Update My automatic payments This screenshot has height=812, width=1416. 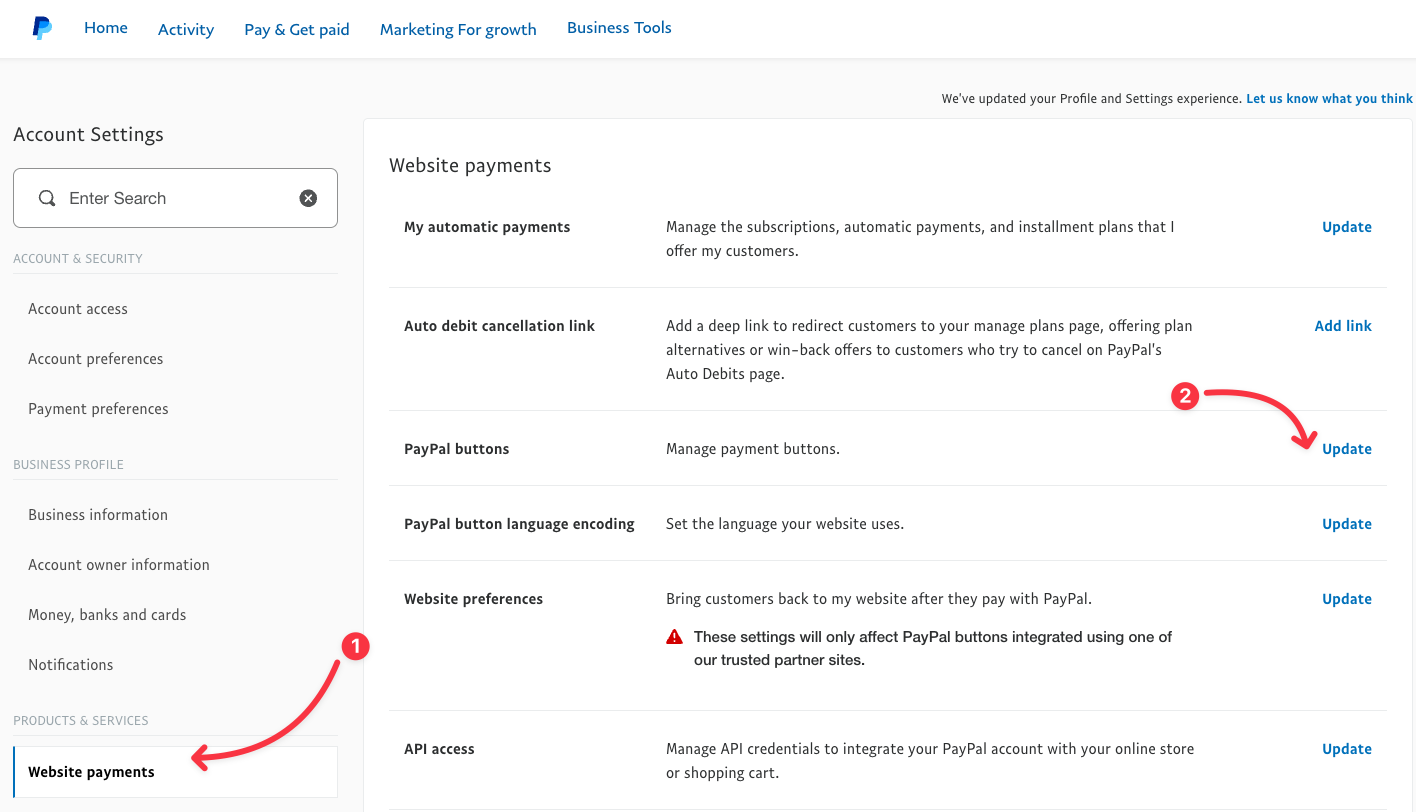pyautogui.click(x=1347, y=227)
